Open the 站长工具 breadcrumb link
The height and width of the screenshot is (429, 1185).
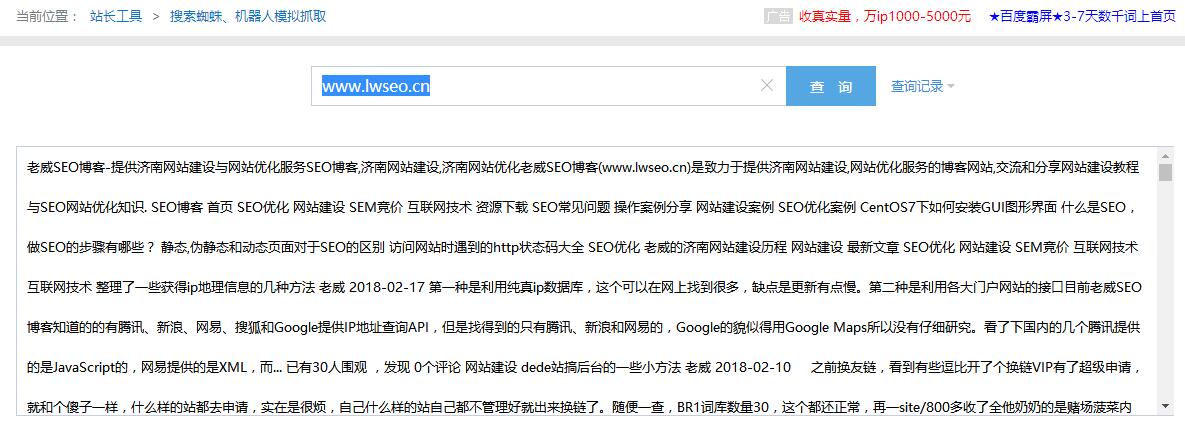tap(116, 17)
